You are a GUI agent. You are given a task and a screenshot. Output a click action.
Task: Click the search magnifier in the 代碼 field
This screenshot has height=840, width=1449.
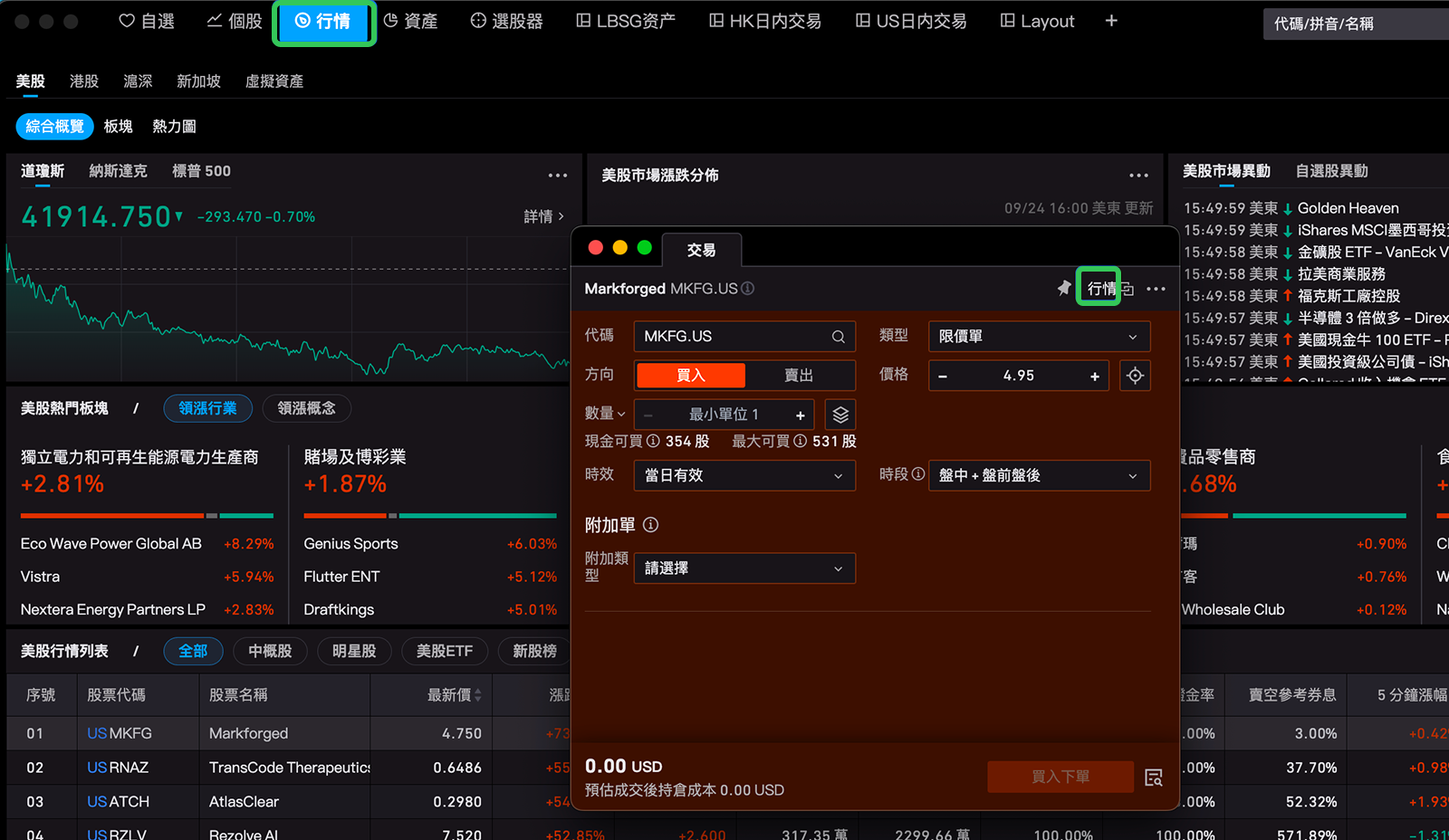pyautogui.click(x=838, y=337)
